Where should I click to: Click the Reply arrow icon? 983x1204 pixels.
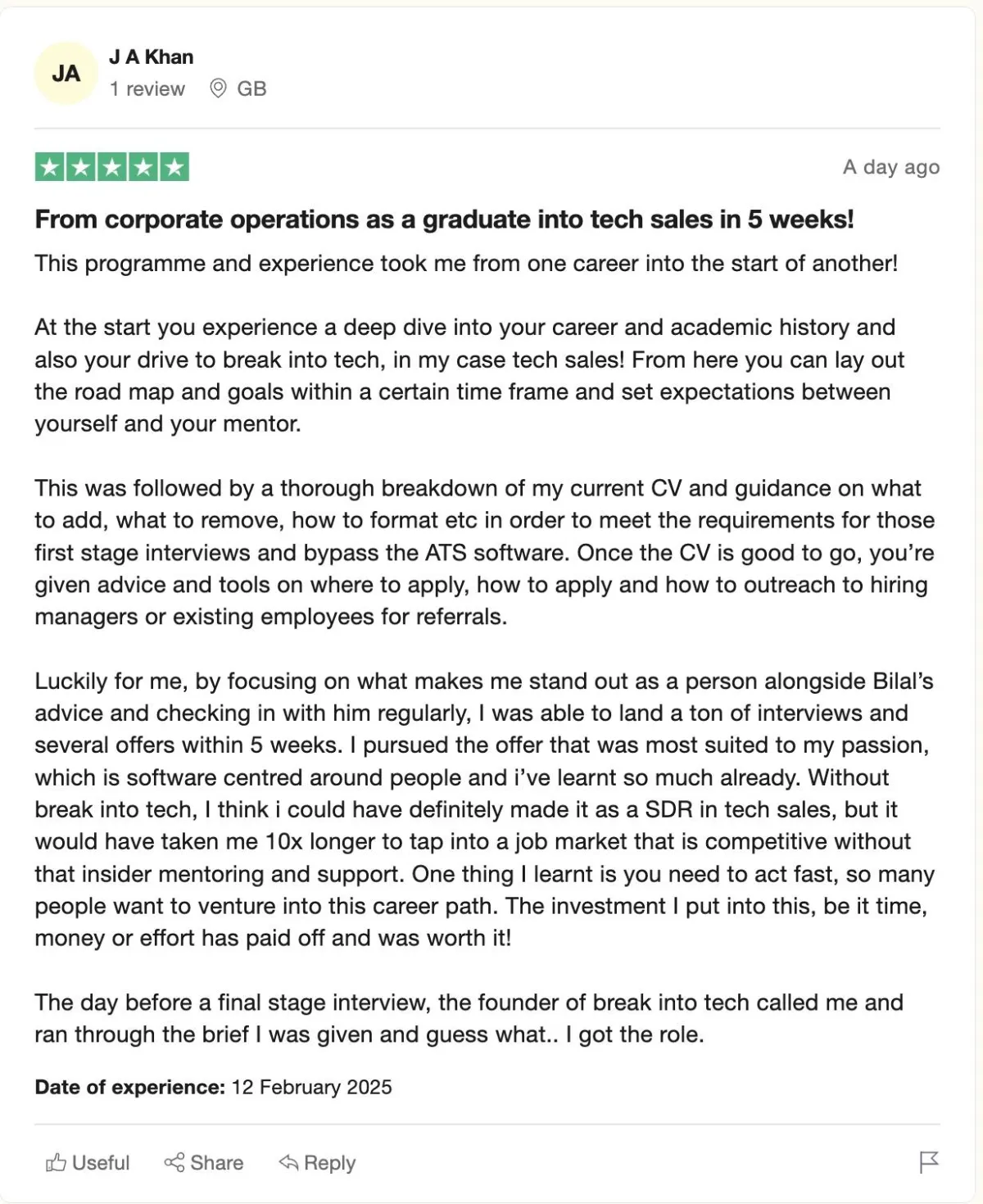point(288,1162)
